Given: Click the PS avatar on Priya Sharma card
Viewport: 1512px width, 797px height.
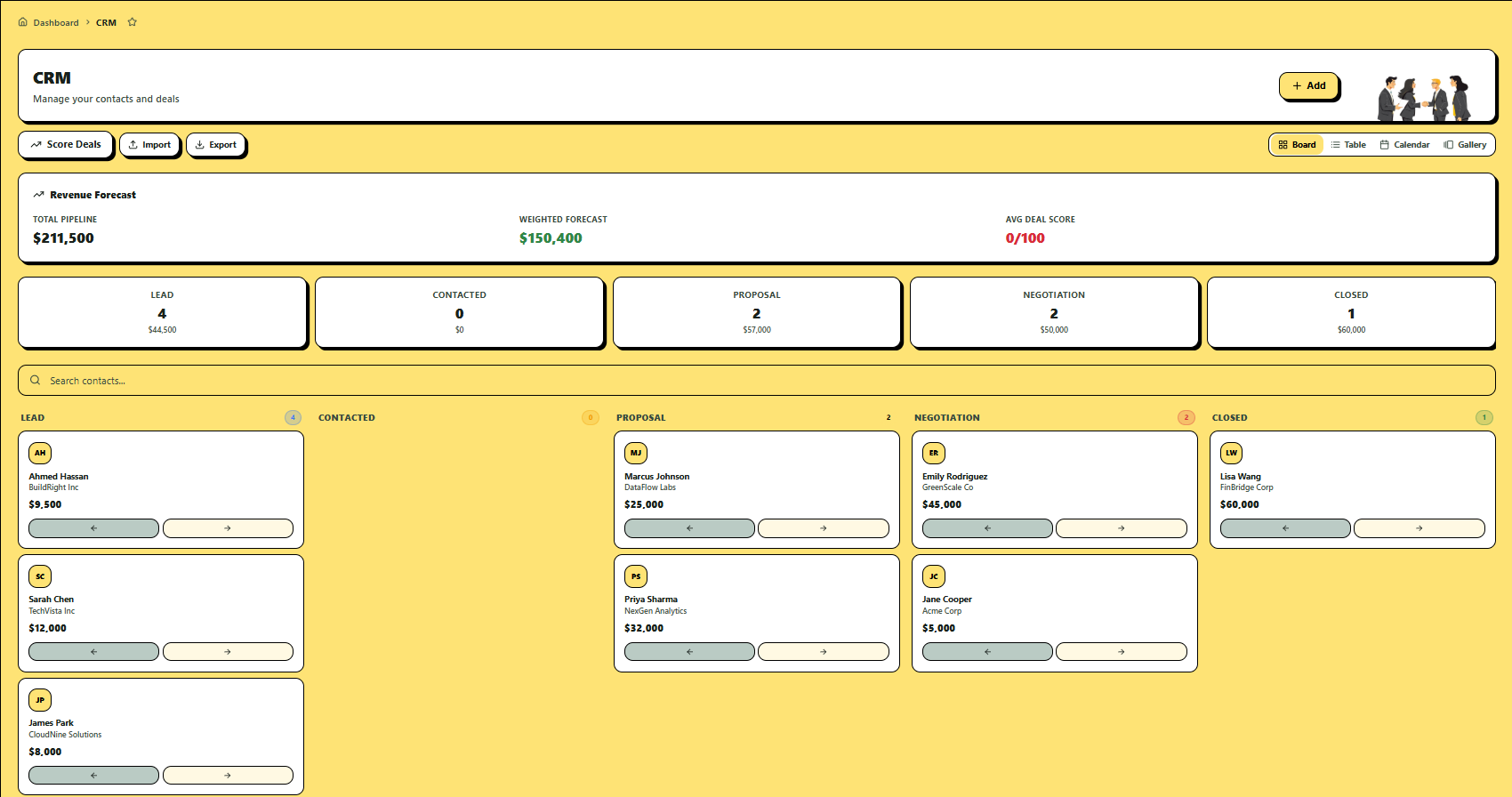Looking at the screenshot, I should (x=636, y=576).
